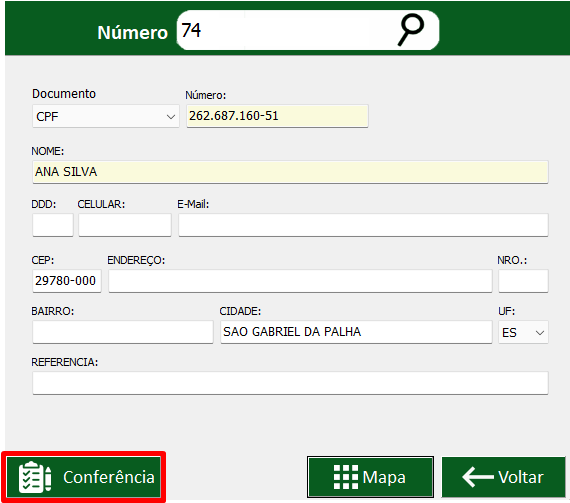The height and width of the screenshot is (503, 570).
Task: Open the Conferência screen
Action: [84, 477]
